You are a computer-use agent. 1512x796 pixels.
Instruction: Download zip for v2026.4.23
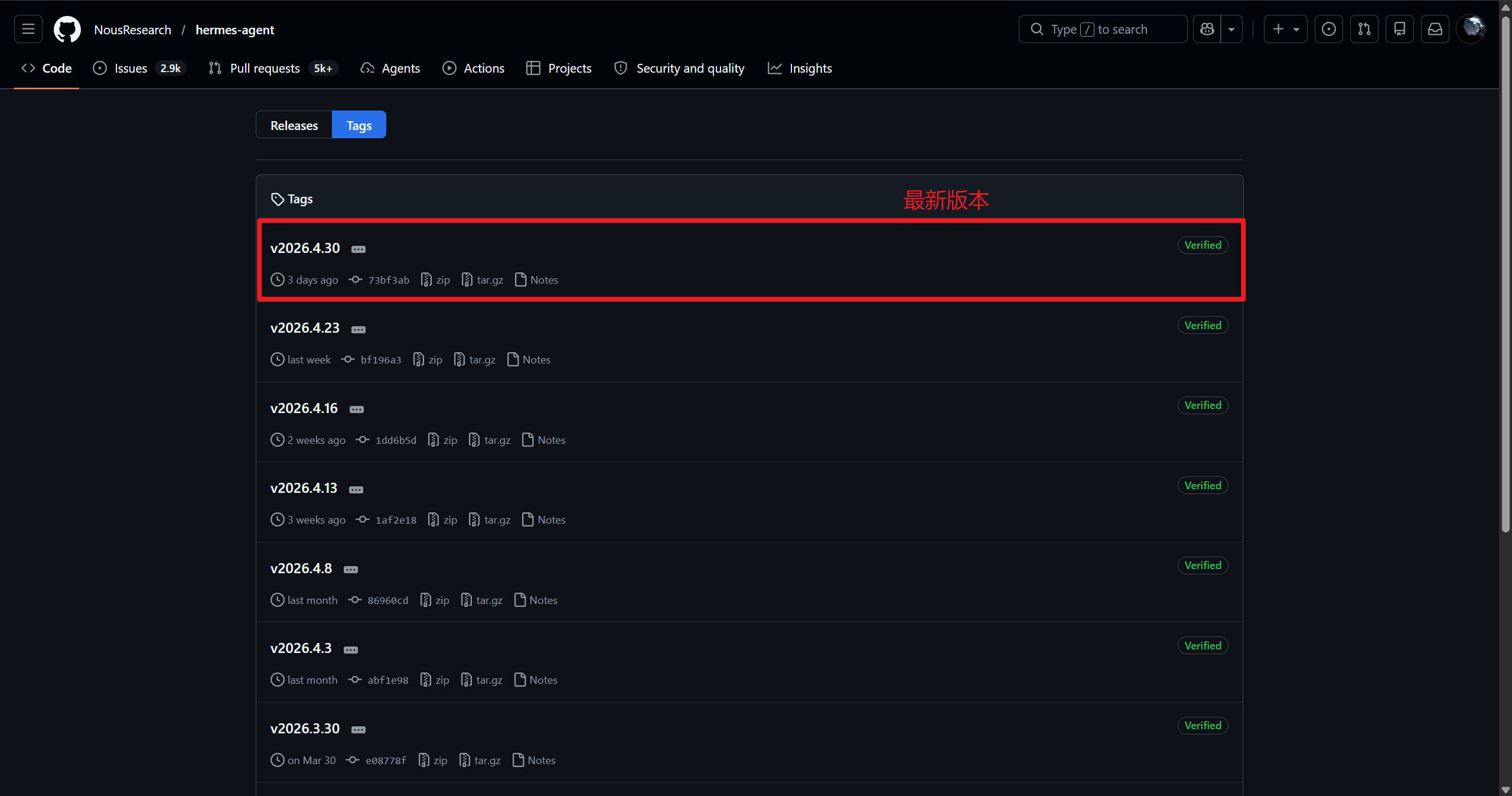[x=428, y=360]
